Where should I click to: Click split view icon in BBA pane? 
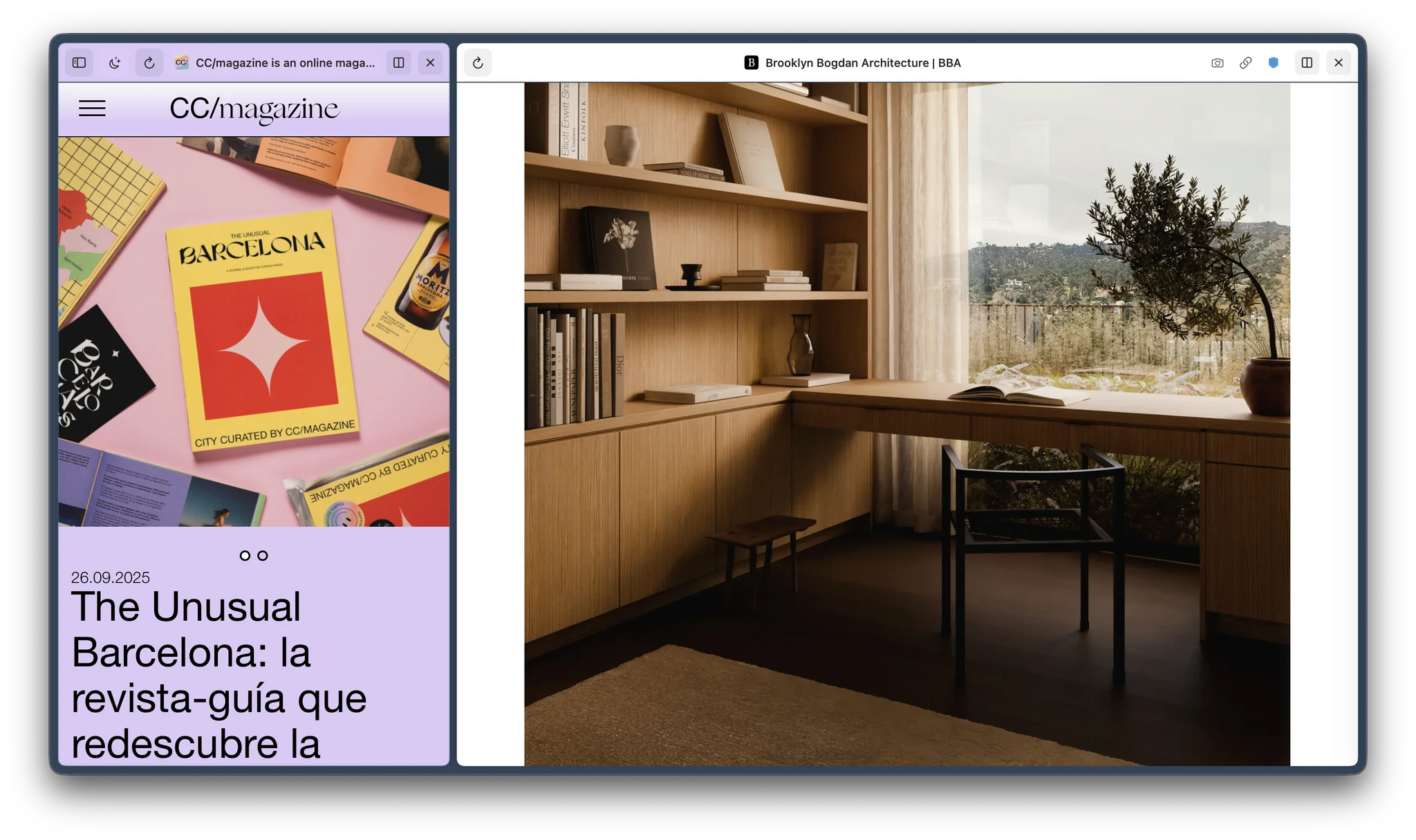pos(1307,63)
